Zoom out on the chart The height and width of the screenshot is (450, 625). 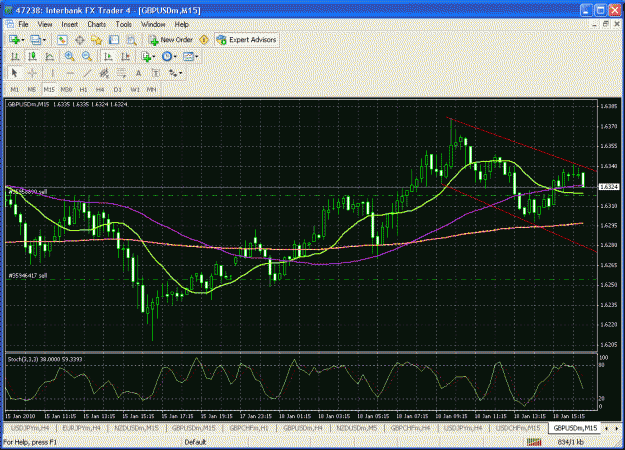(x=86, y=57)
